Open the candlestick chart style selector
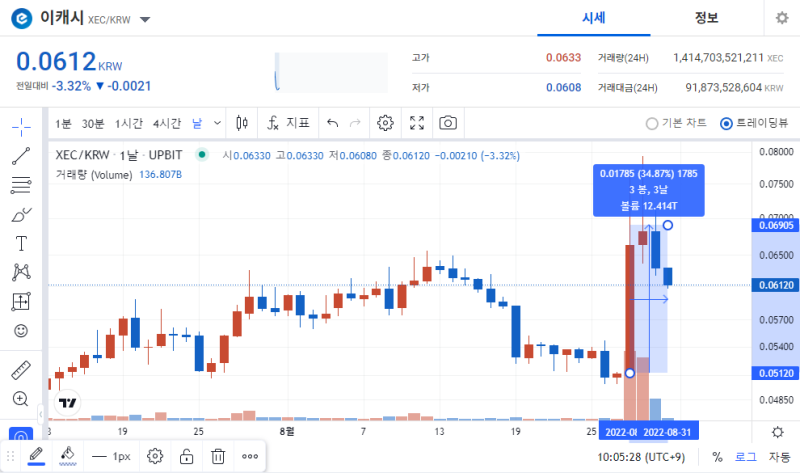The width and height of the screenshot is (800, 473). [x=242, y=123]
